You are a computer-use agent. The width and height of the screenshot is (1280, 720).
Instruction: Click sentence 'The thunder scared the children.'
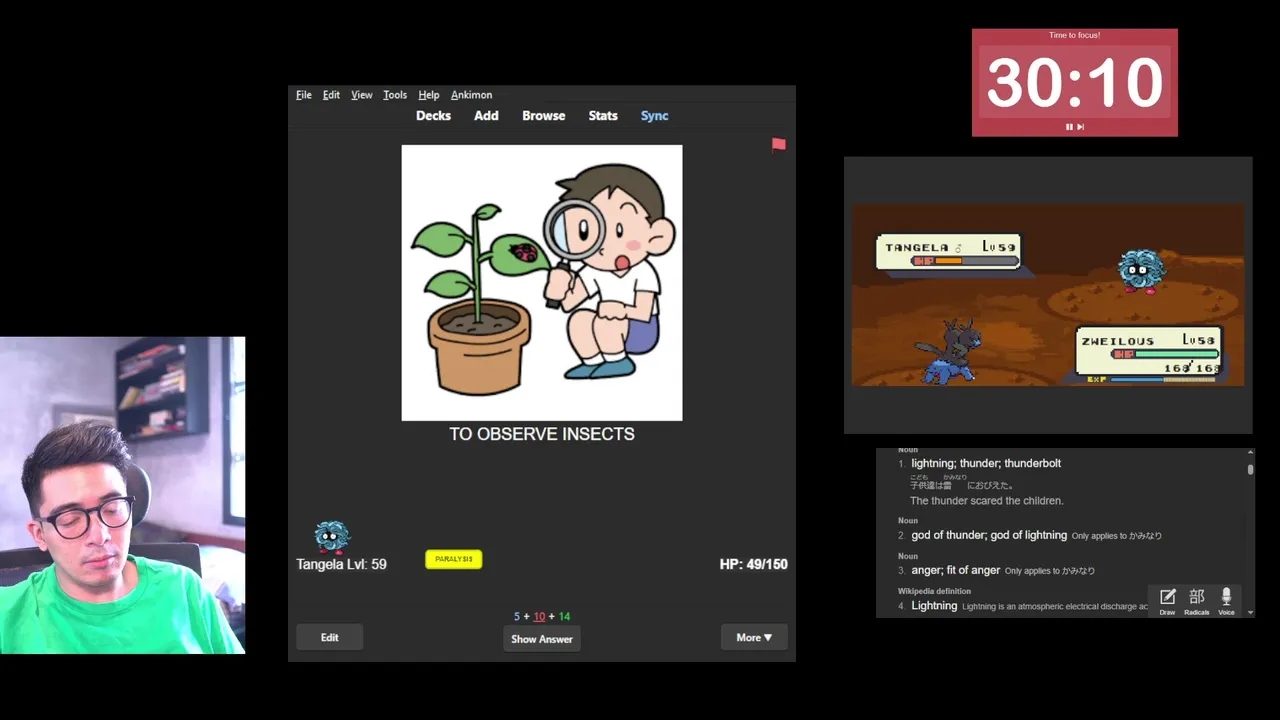[x=987, y=500]
